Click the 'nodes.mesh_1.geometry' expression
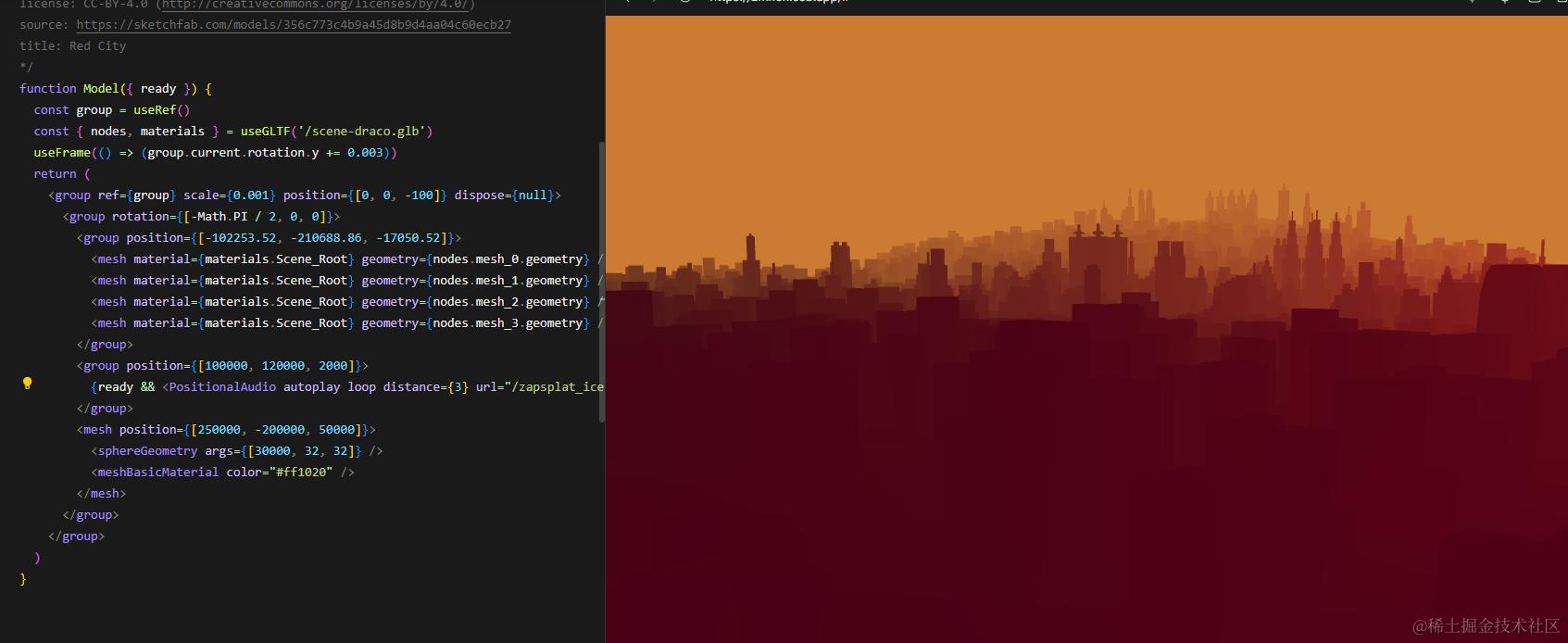The width and height of the screenshot is (1568, 643). tap(508, 281)
